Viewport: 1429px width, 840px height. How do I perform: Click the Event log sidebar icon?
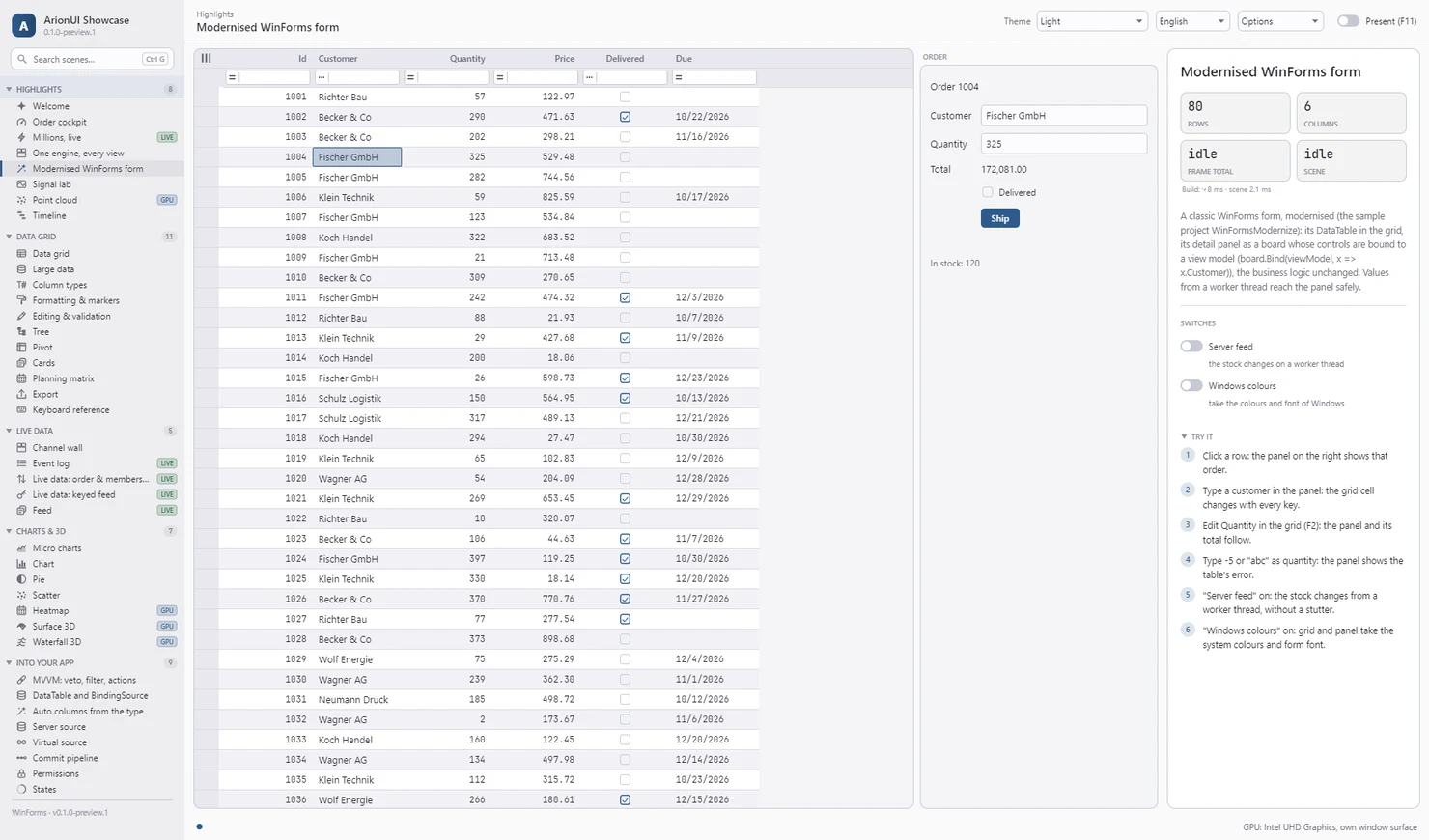pos(21,463)
